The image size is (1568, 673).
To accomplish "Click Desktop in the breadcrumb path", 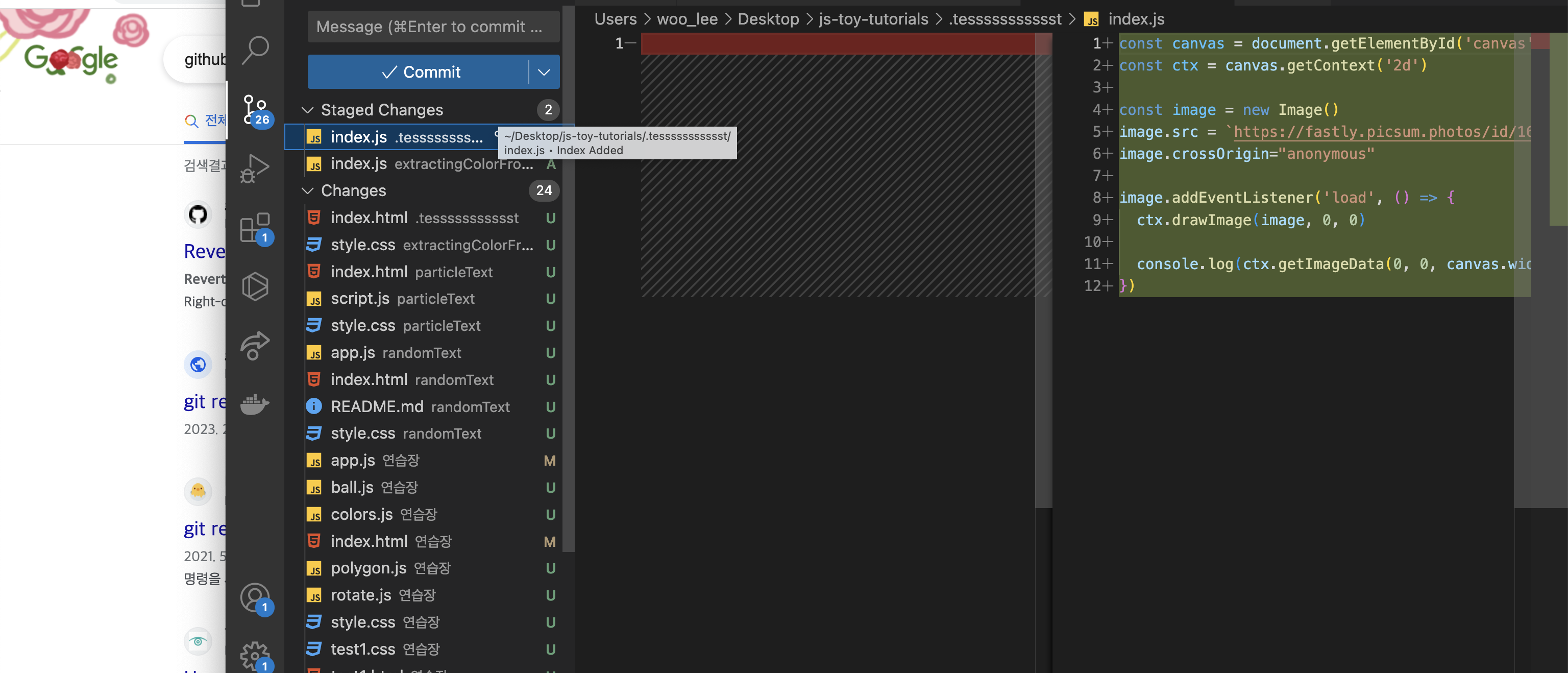I will point(768,19).
